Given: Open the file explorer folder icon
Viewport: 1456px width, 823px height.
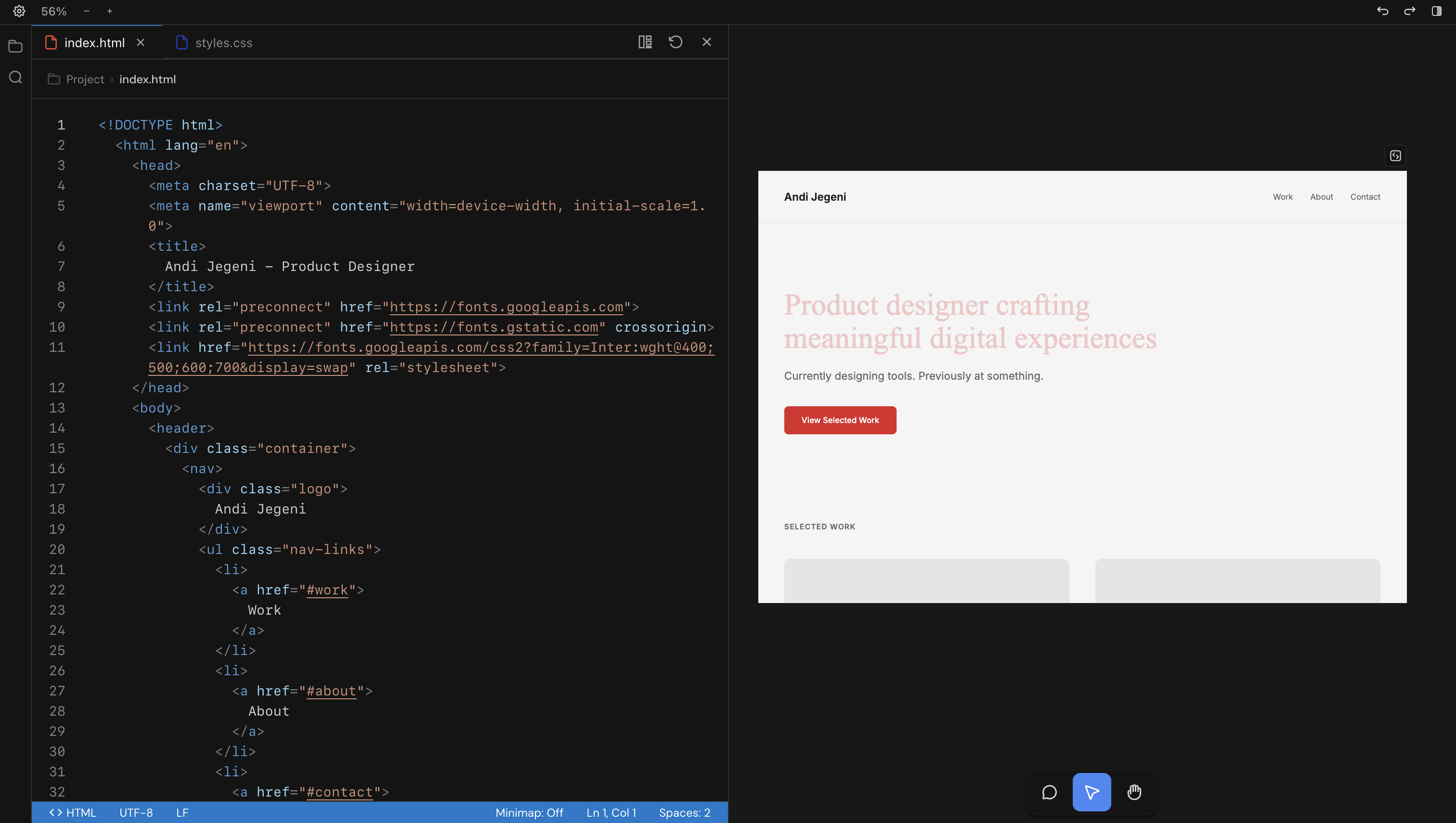Looking at the screenshot, I should coord(16,46).
